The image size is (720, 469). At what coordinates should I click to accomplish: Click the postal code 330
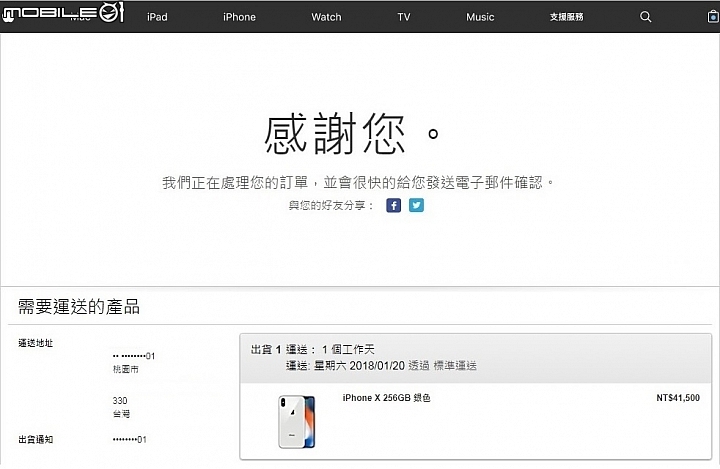click(120, 401)
